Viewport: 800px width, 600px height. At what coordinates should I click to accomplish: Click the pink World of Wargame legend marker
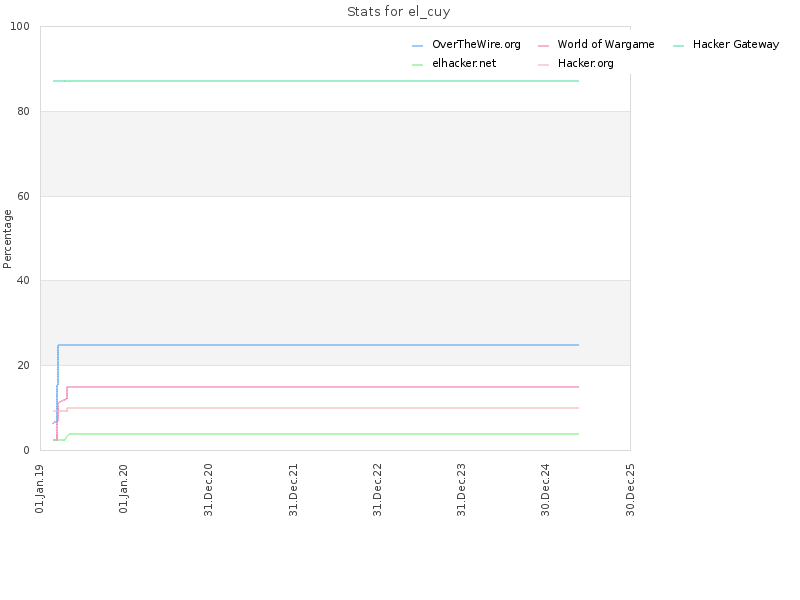click(x=543, y=46)
